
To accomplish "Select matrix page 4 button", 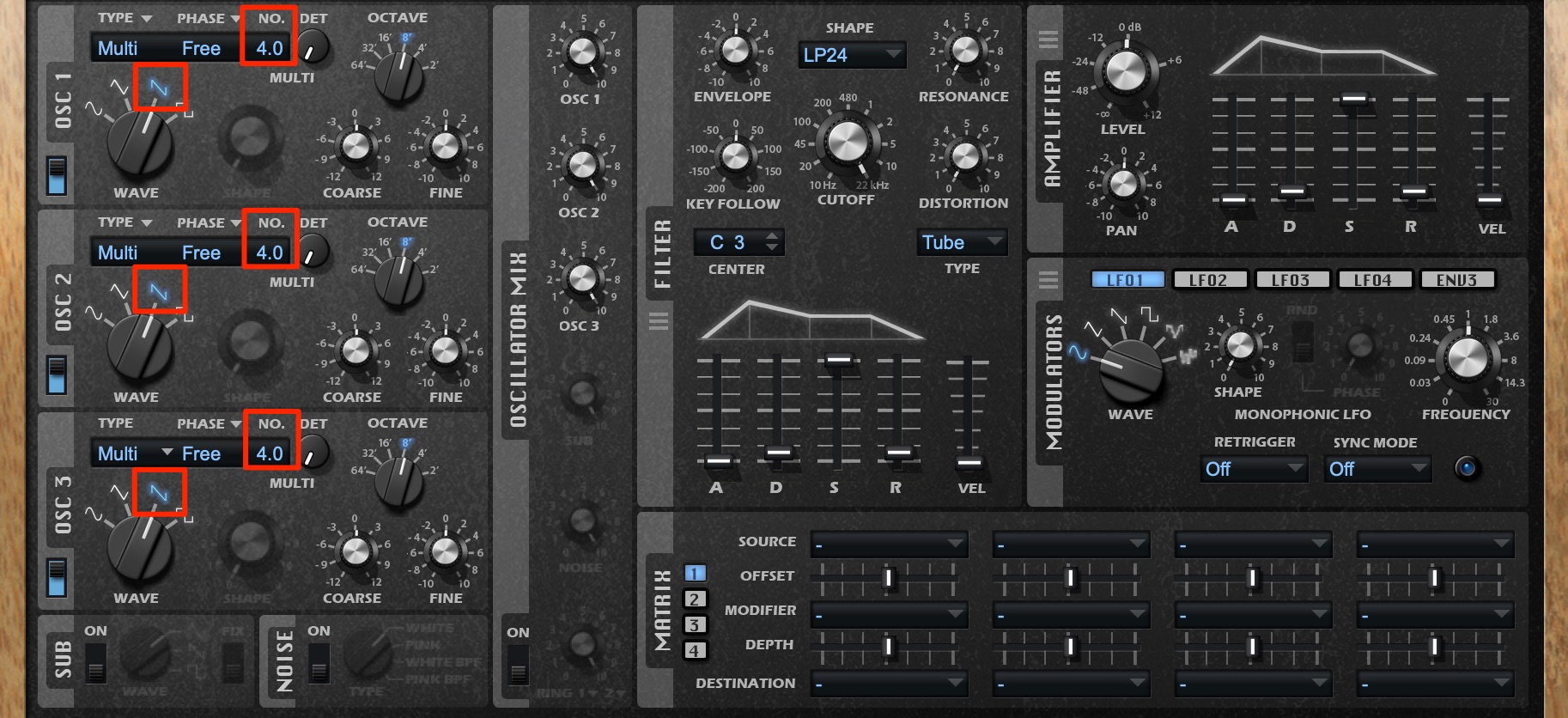I will [695, 651].
